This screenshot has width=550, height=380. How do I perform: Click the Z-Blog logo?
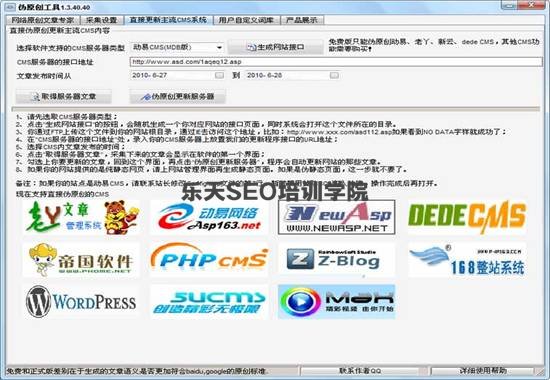point(337,260)
